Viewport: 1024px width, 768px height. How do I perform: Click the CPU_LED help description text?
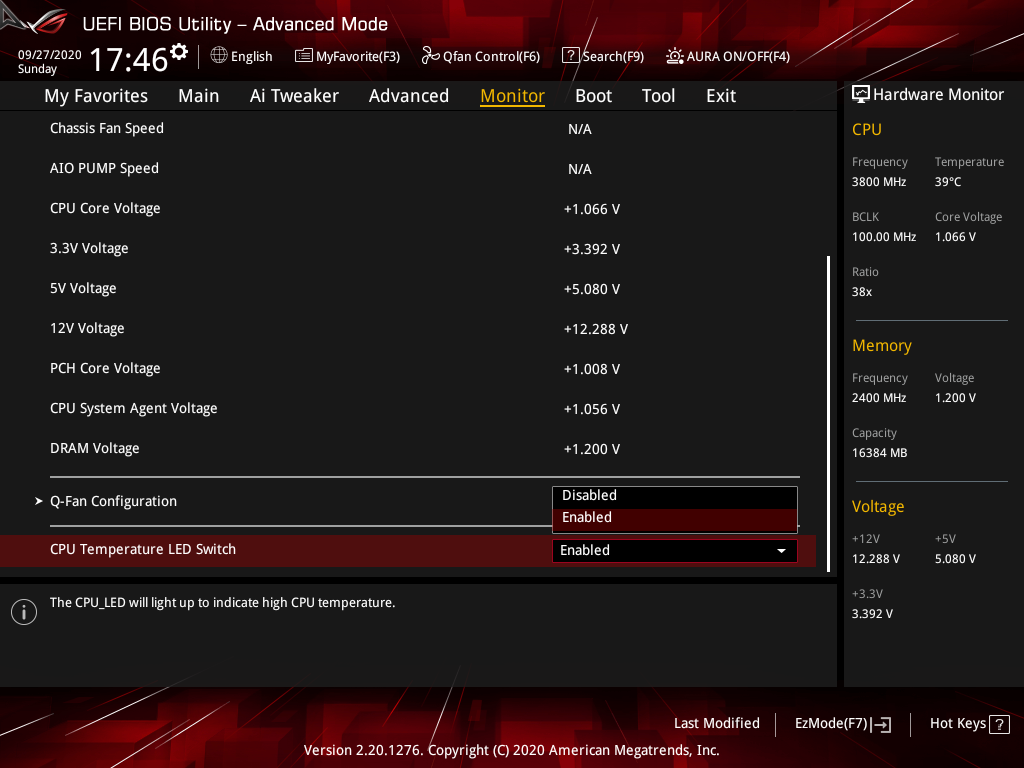point(223,603)
